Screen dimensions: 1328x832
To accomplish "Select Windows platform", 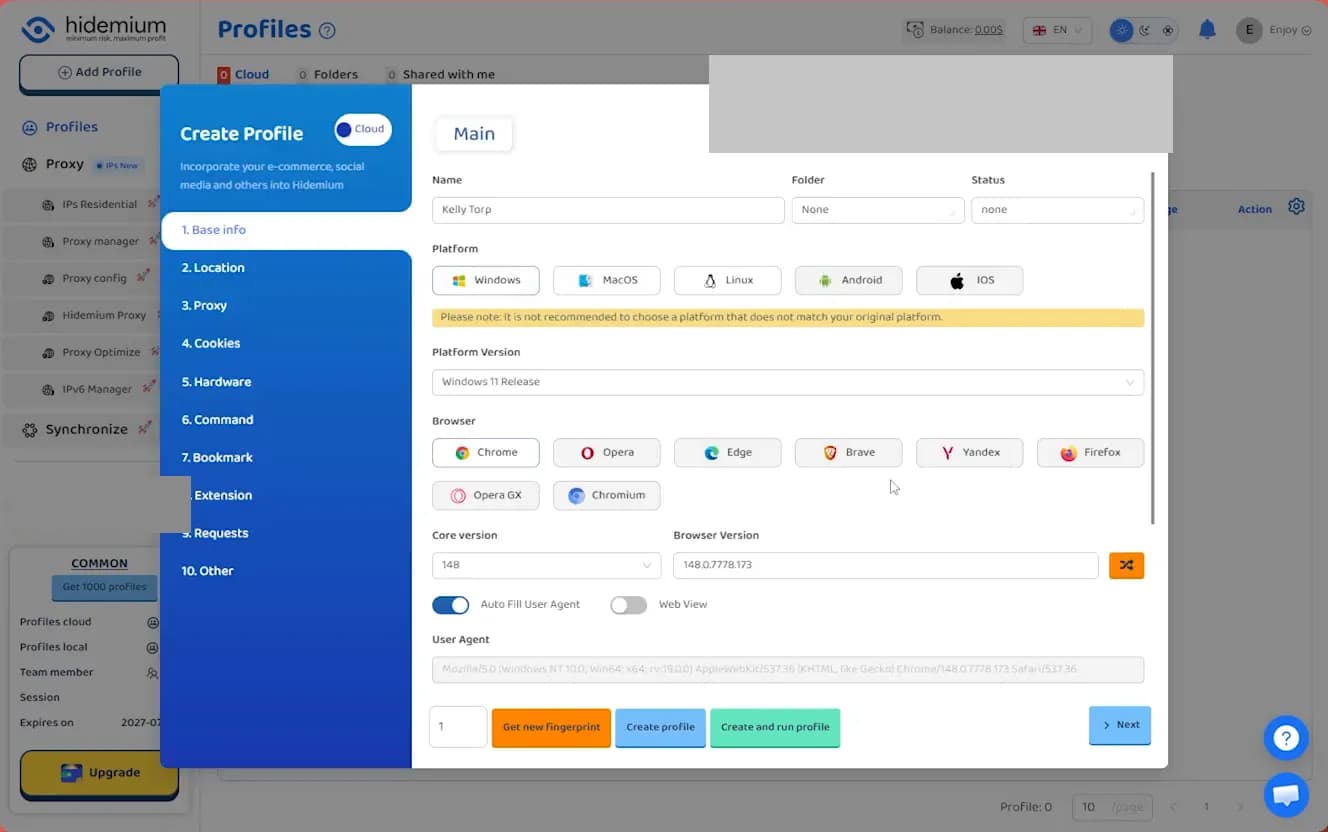I will click(x=486, y=280).
